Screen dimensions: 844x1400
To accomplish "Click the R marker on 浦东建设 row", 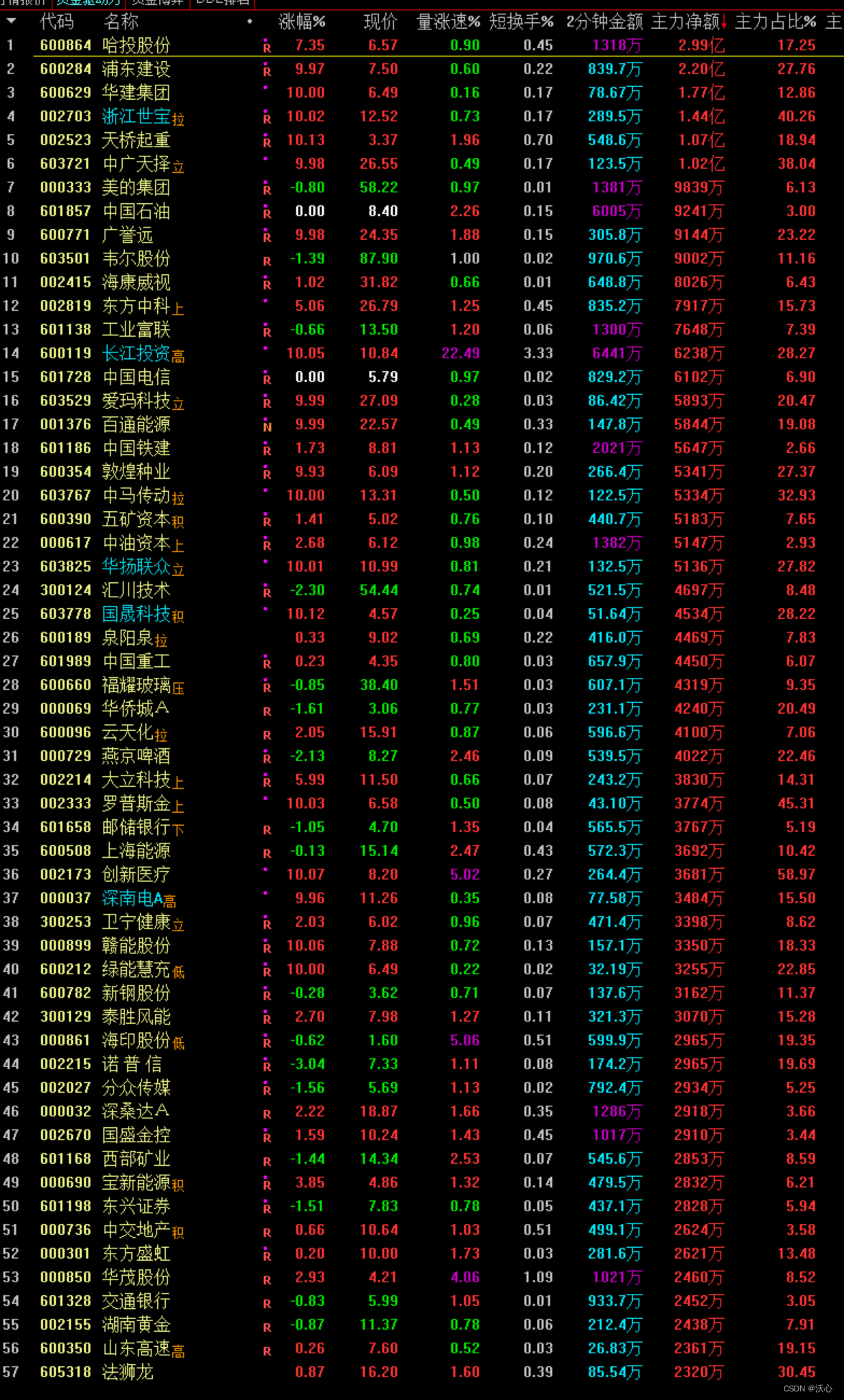I will [267, 72].
